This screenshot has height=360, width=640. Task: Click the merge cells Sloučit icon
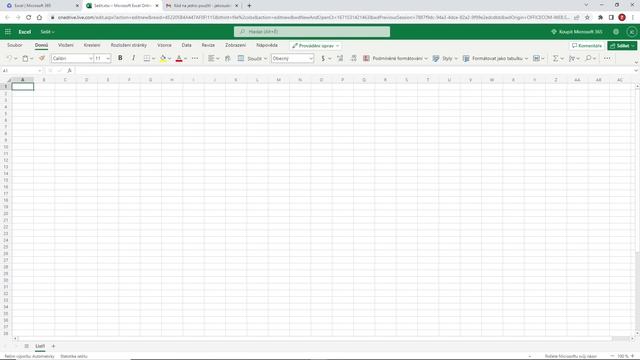click(x=241, y=58)
